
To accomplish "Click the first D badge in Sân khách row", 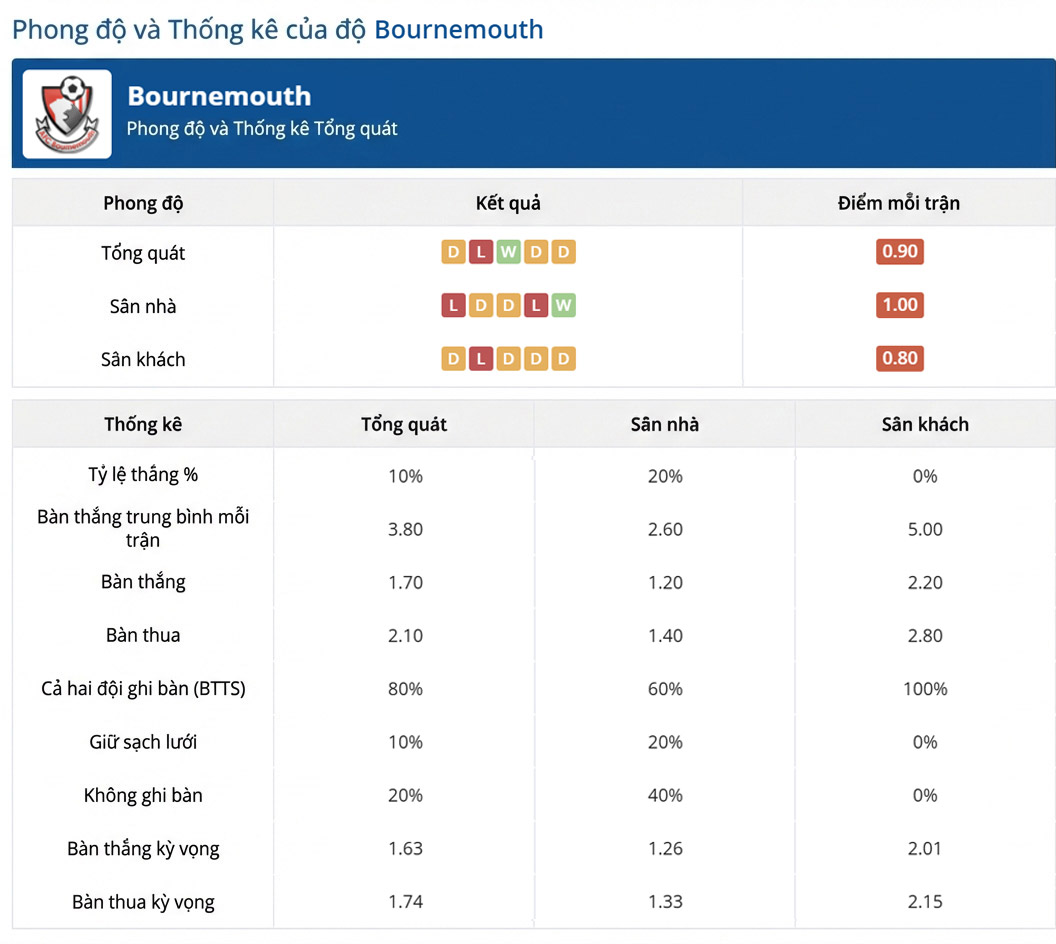I will (x=453, y=358).
